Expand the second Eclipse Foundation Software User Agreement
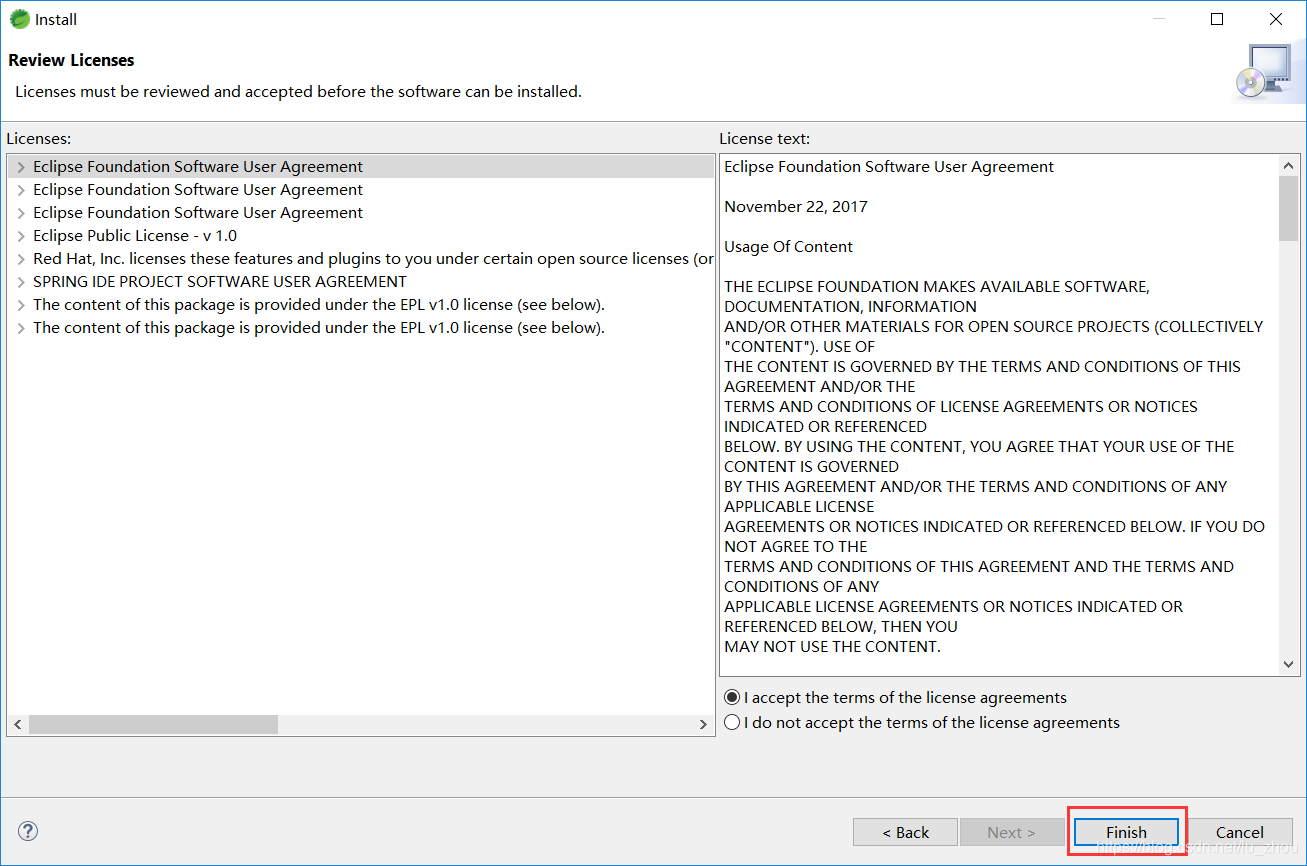Viewport: 1307px width, 866px height. [20, 190]
